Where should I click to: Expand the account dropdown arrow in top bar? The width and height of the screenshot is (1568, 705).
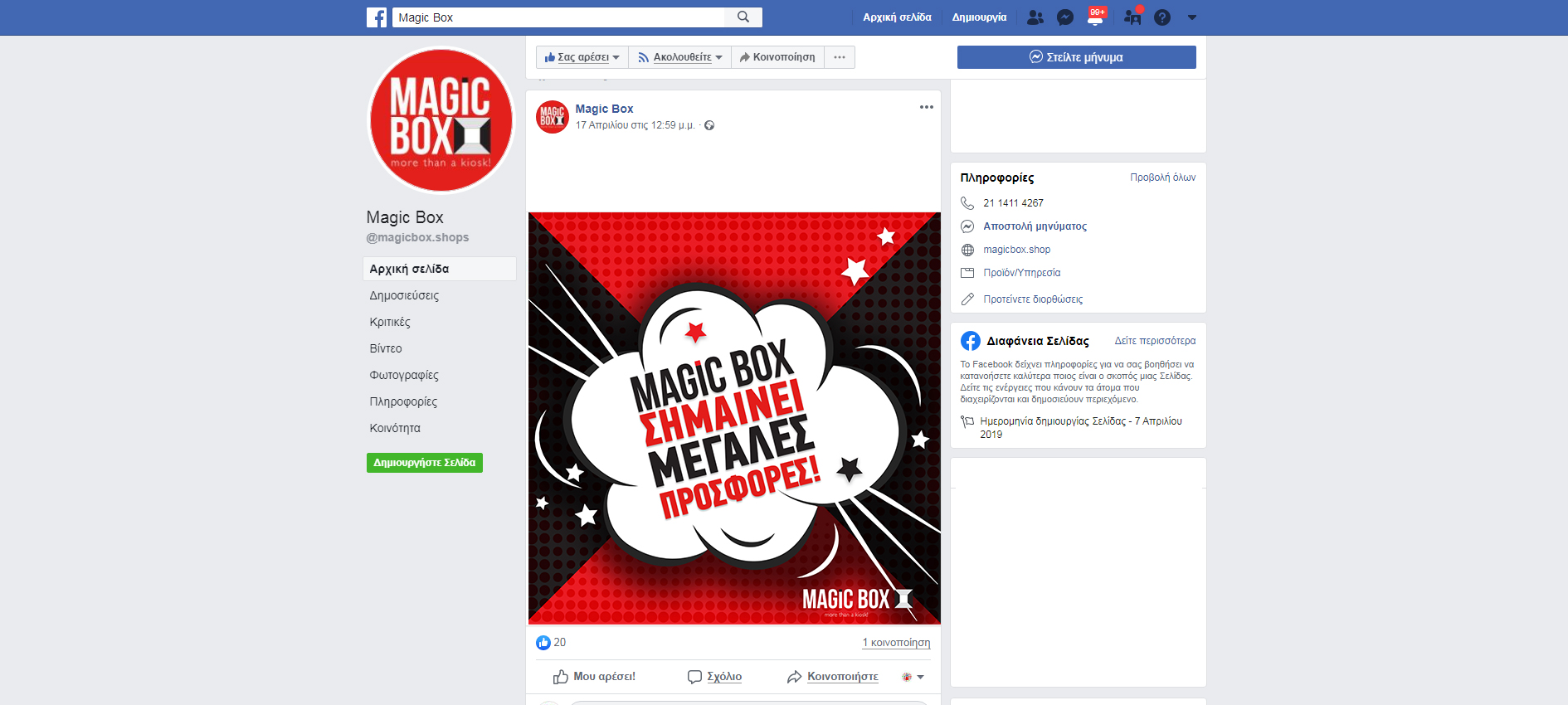pos(1192,17)
